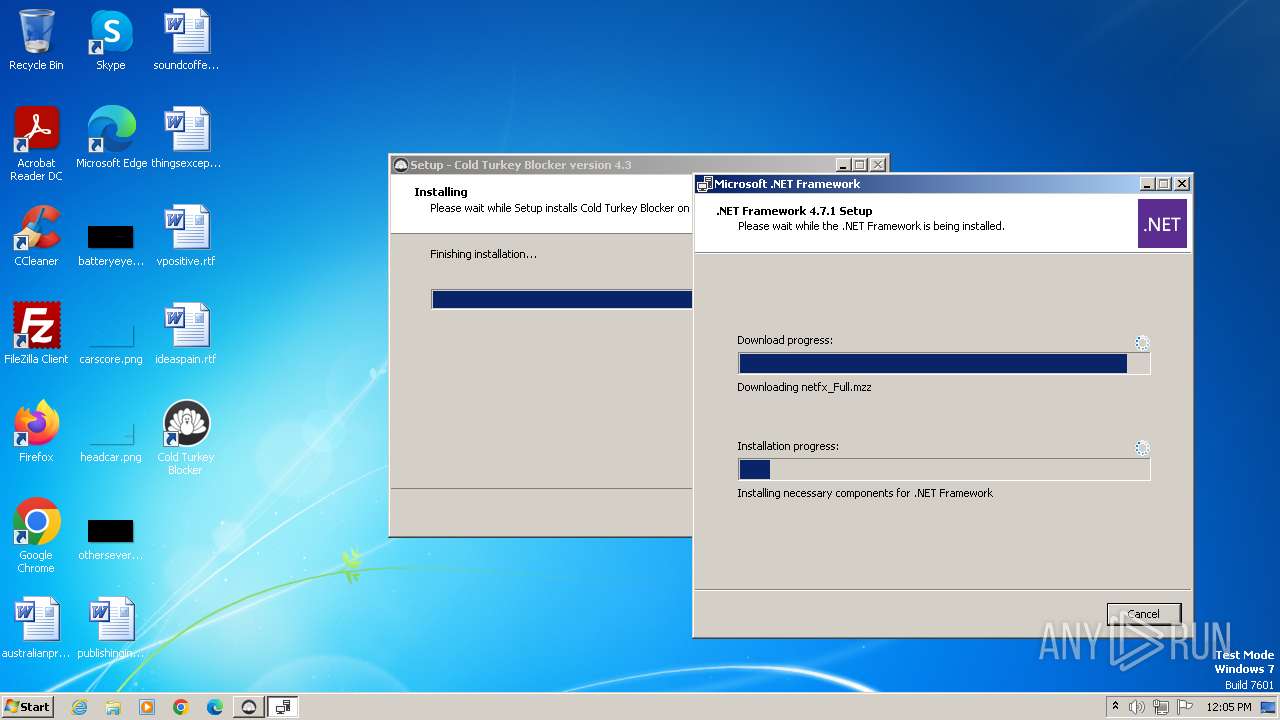The width and height of the screenshot is (1280, 720).
Task: Minimize the Cold Turkey Setup window
Action: point(843,165)
